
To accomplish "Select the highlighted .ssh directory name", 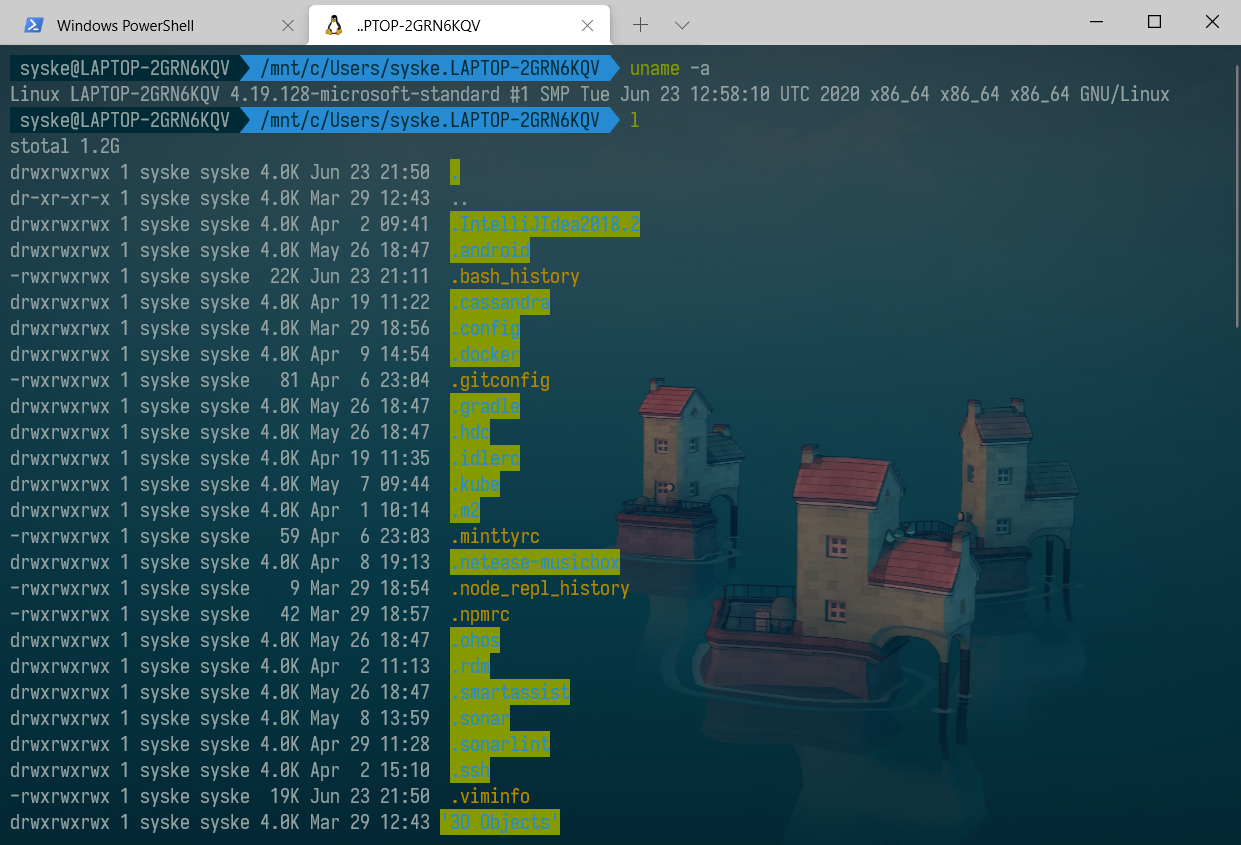I will [469, 770].
